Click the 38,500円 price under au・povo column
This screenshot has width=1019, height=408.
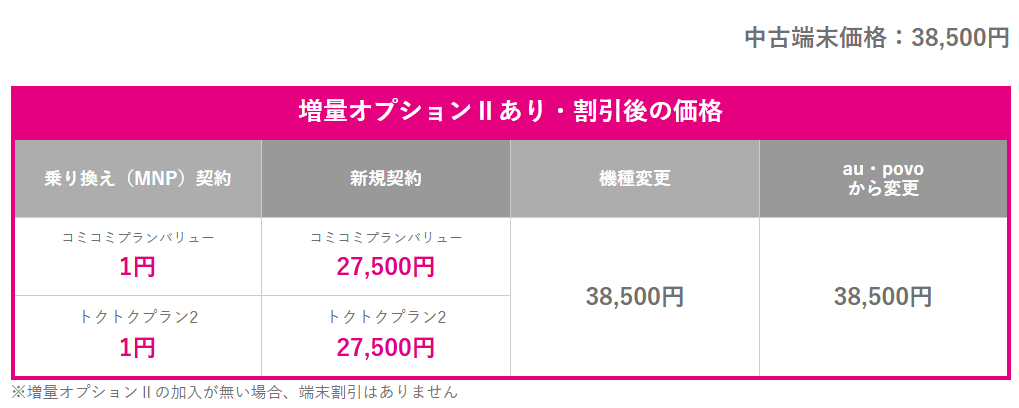coord(883,297)
